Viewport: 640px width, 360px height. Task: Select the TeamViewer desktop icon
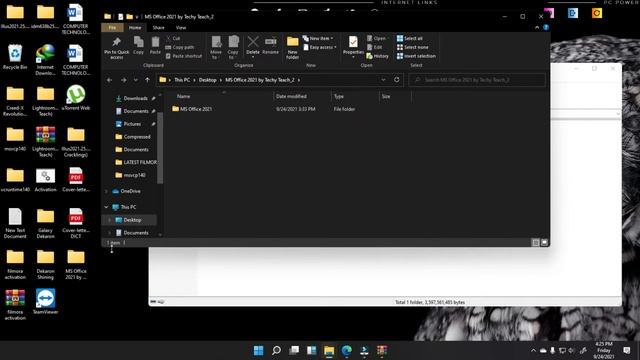pos(45,302)
